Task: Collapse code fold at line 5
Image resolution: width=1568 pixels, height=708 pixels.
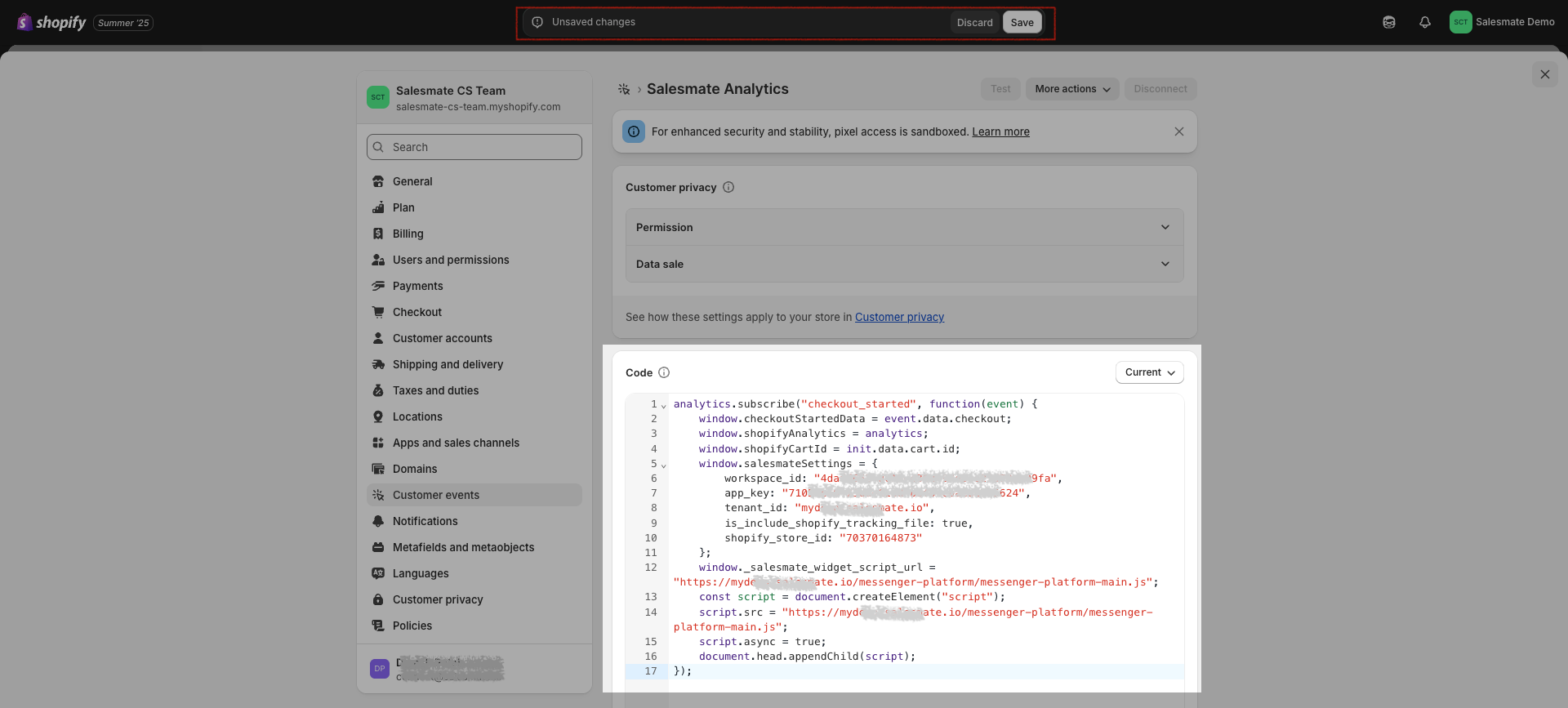Action: click(663, 465)
